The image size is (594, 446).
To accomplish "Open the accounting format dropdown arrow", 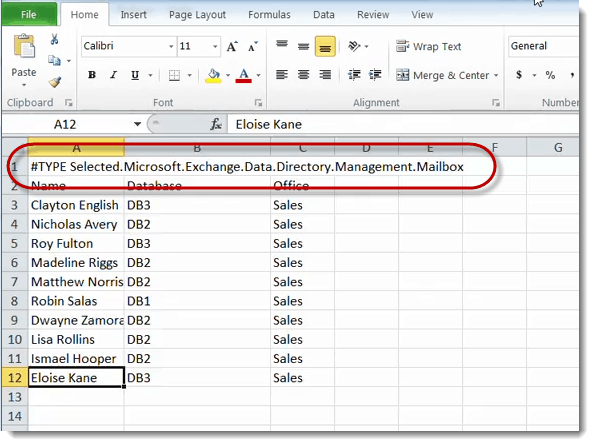I will click(534, 75).
